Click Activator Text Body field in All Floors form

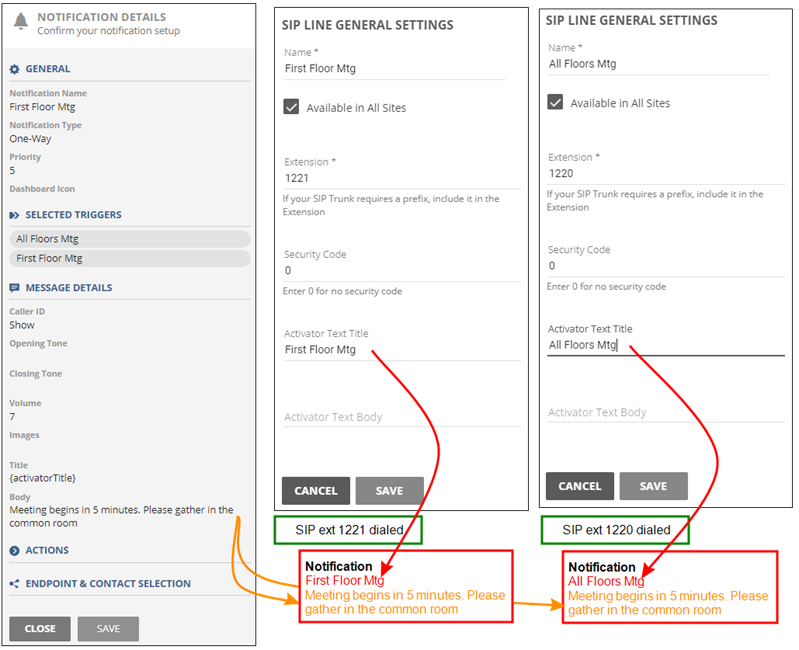666,413
